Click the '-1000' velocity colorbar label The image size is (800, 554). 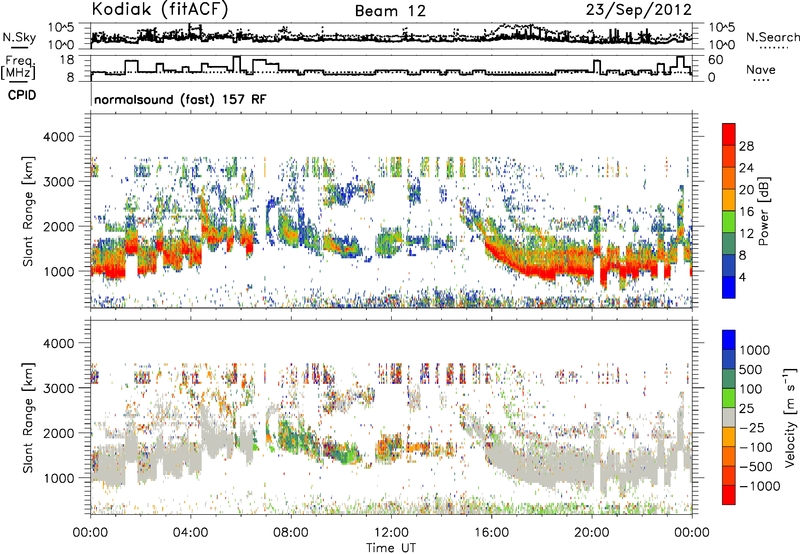[760, 486]
